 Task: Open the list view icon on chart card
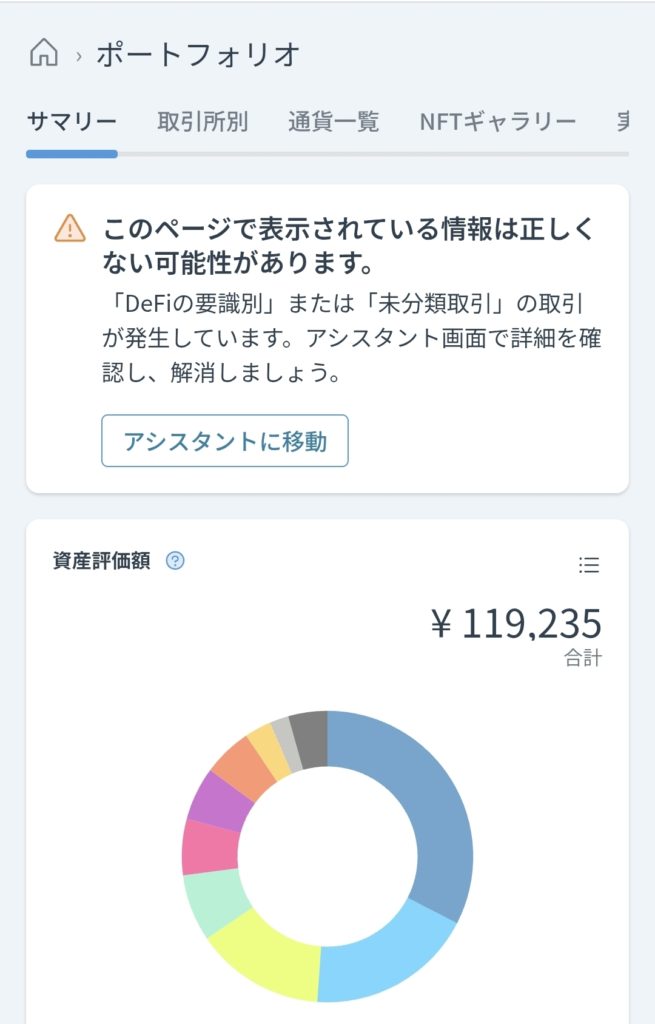589,566
